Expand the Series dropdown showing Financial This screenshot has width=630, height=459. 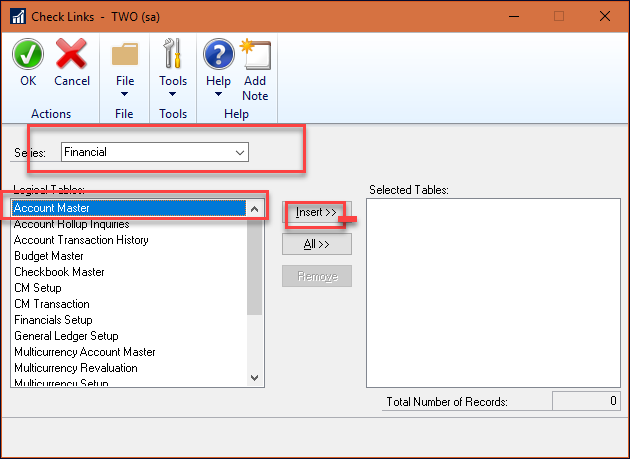pyautogui.click(x=155, y=152)
